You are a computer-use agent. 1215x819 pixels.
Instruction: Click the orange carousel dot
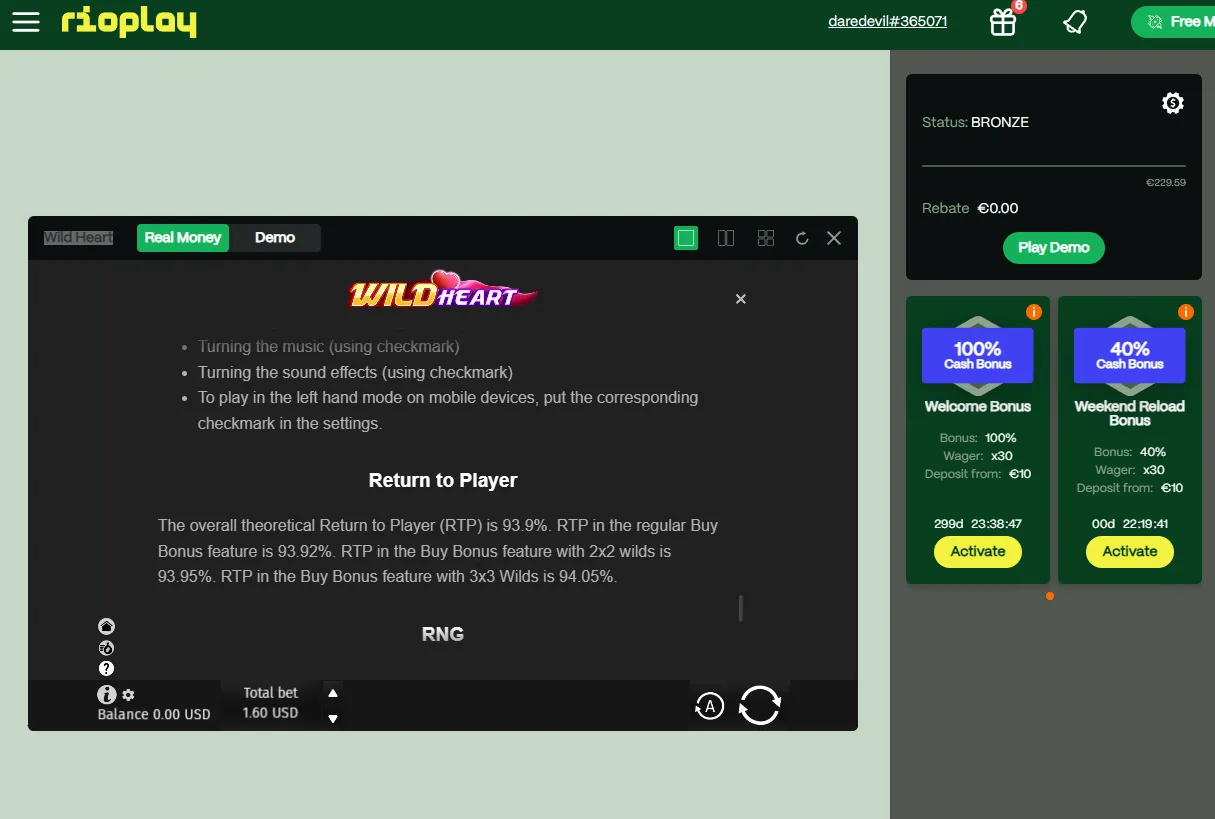(1049, 596)
